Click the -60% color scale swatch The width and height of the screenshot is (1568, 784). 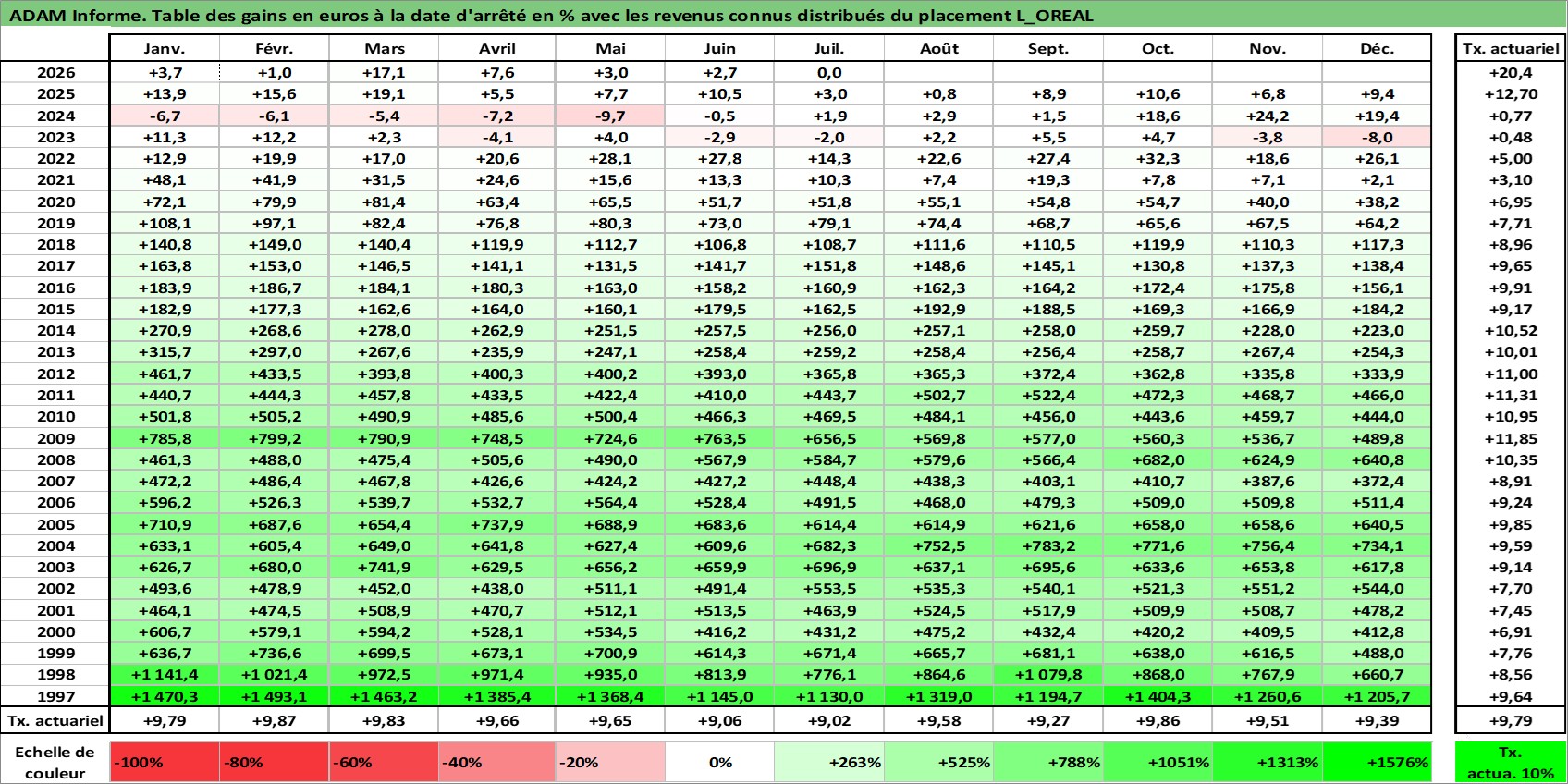click(x=385, y=762)
